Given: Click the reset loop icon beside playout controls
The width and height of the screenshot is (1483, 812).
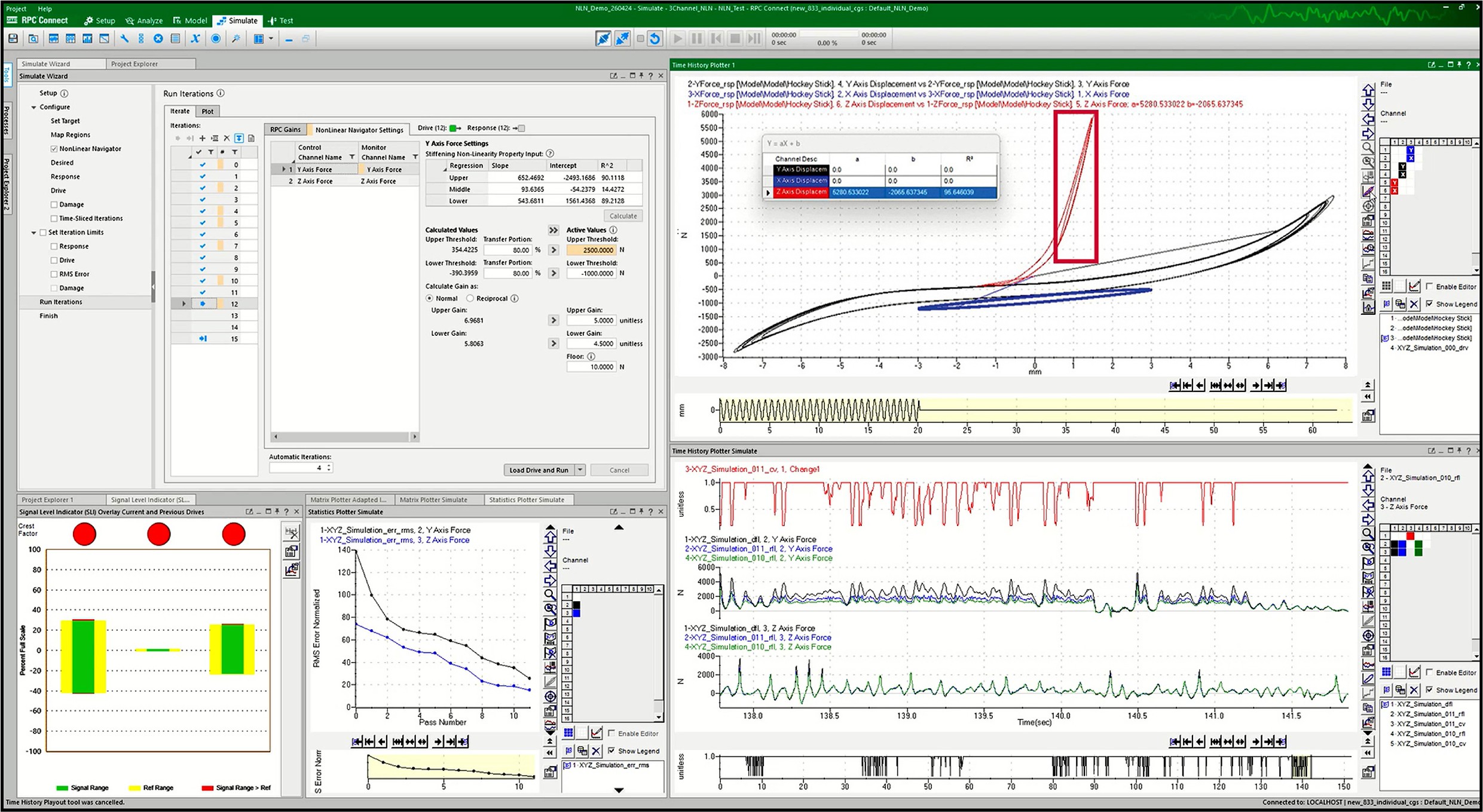Looking at the screenshot, I should click(x=655, y=39).
